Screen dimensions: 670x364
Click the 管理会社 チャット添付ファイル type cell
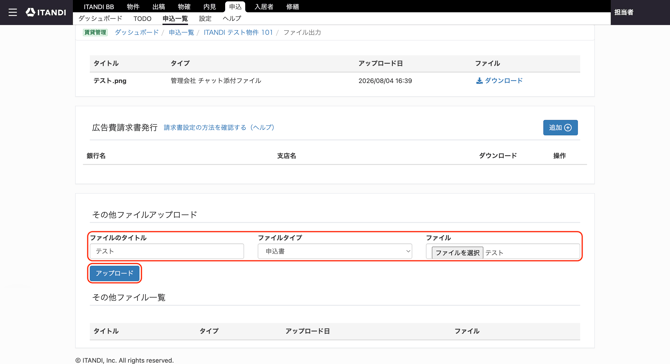(x=216, y=81)
